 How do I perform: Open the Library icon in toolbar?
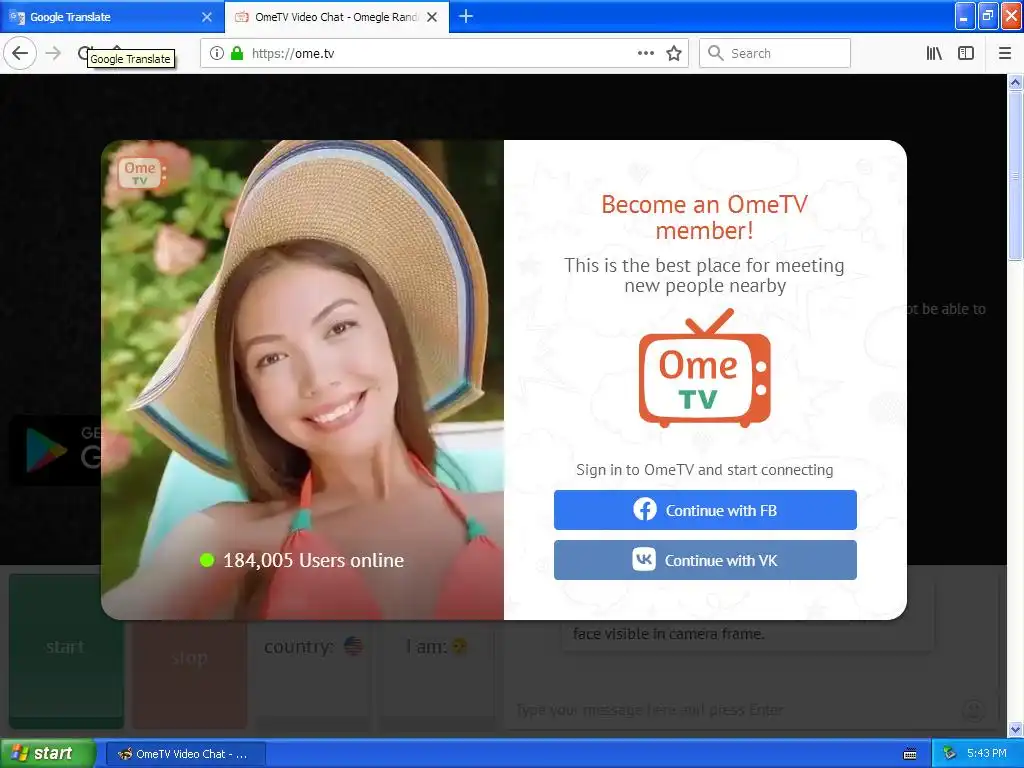click(x=934, y=53)
